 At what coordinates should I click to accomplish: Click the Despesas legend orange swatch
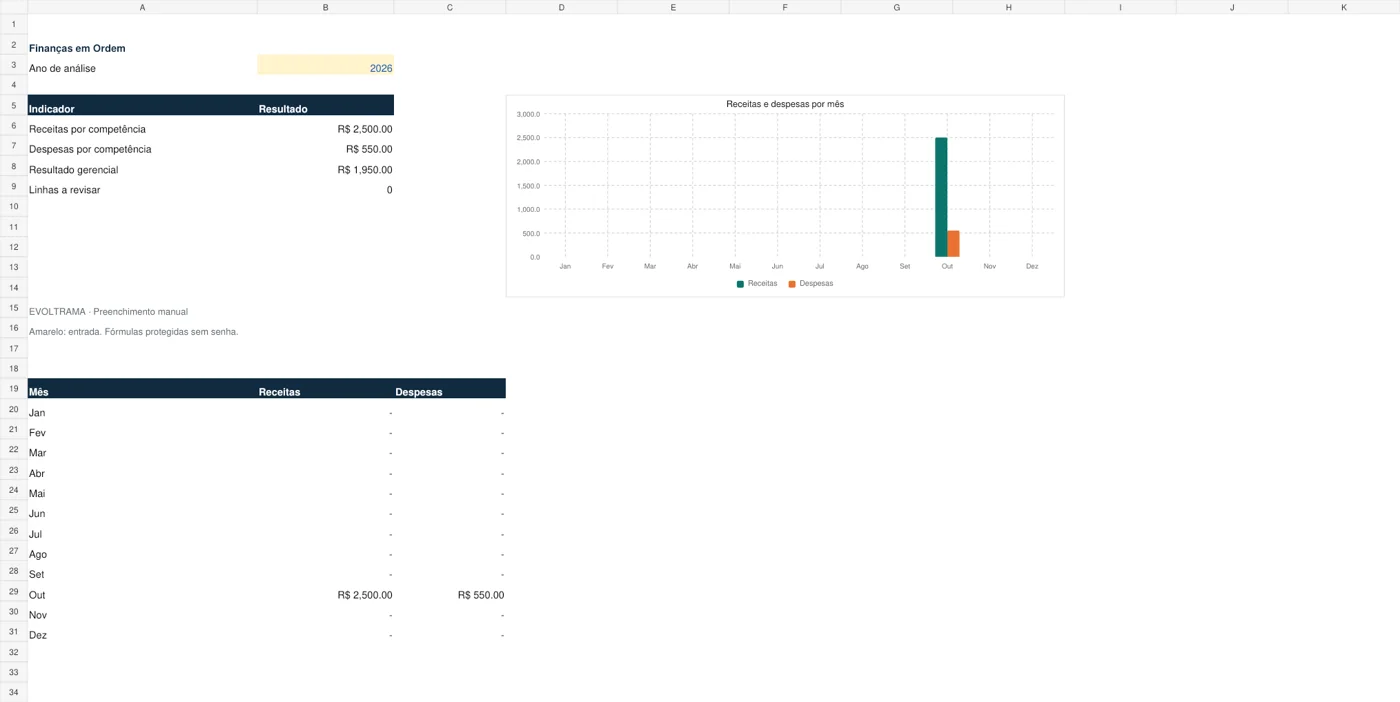792,284
